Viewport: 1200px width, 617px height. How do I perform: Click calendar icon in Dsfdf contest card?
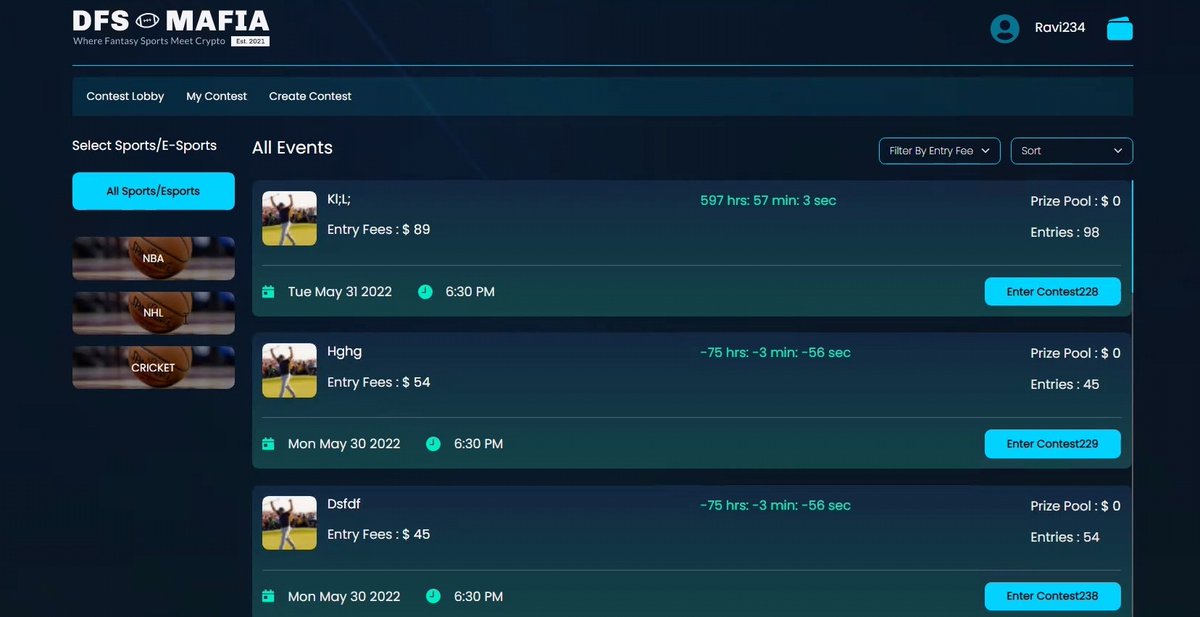coord(268,596)
